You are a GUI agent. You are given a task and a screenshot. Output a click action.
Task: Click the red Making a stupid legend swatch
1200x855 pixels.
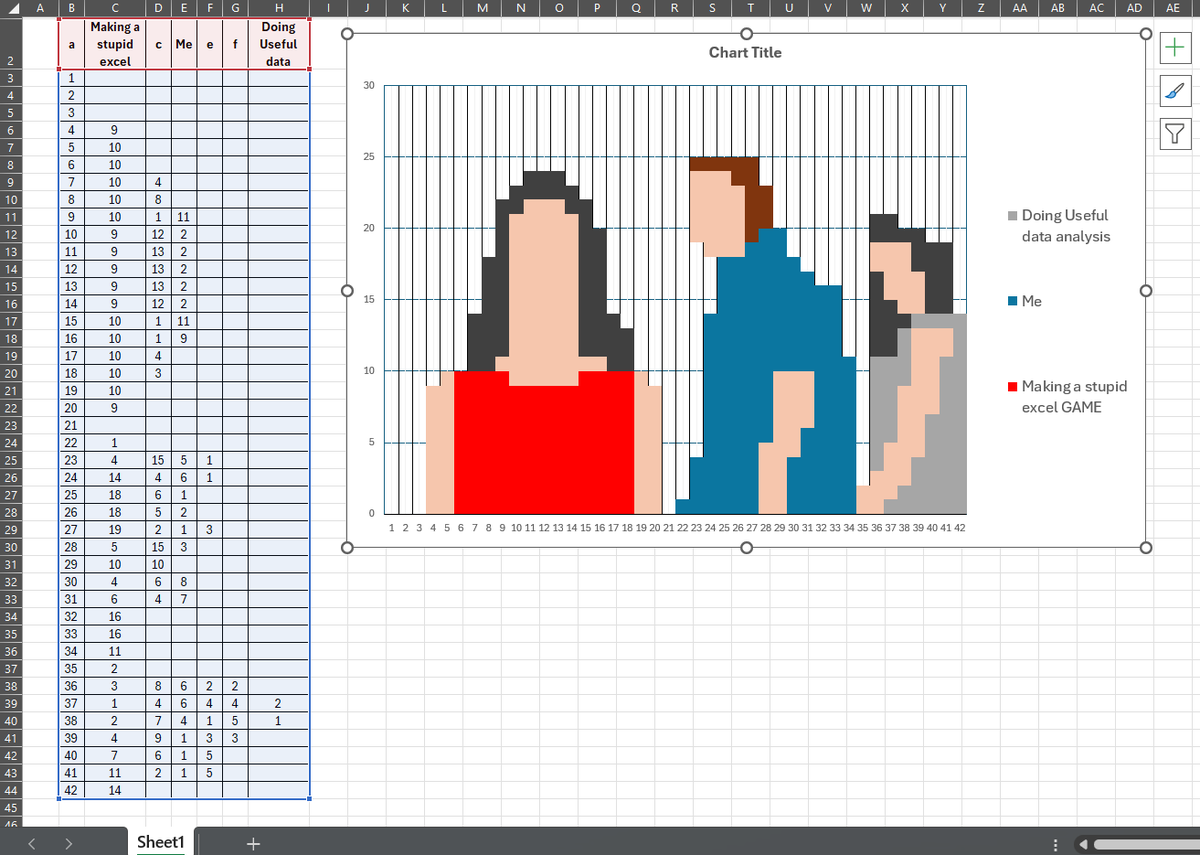(x=1014, y=387)
